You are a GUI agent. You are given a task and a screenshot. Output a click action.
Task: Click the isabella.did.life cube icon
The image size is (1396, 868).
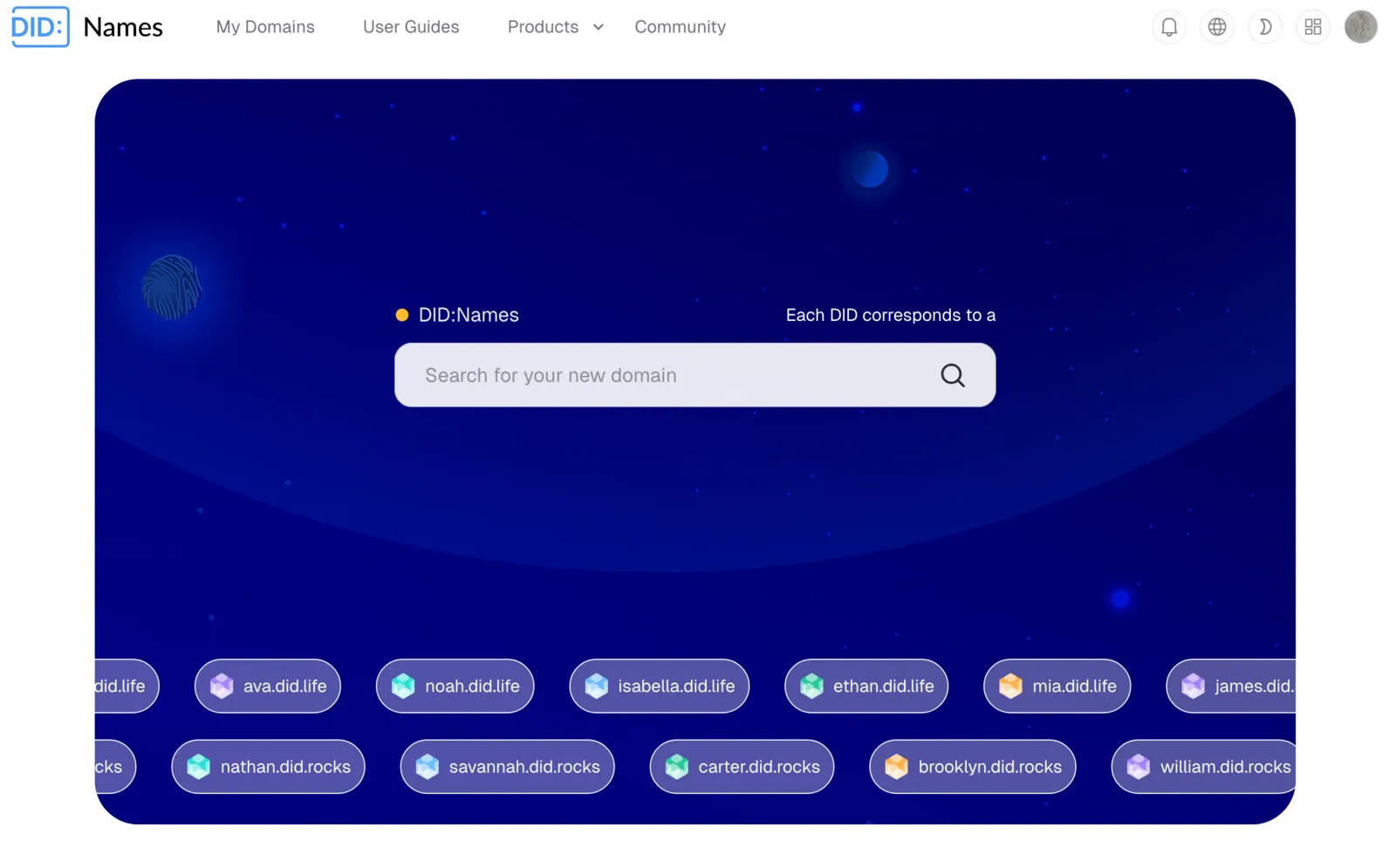tap(597, 686)
